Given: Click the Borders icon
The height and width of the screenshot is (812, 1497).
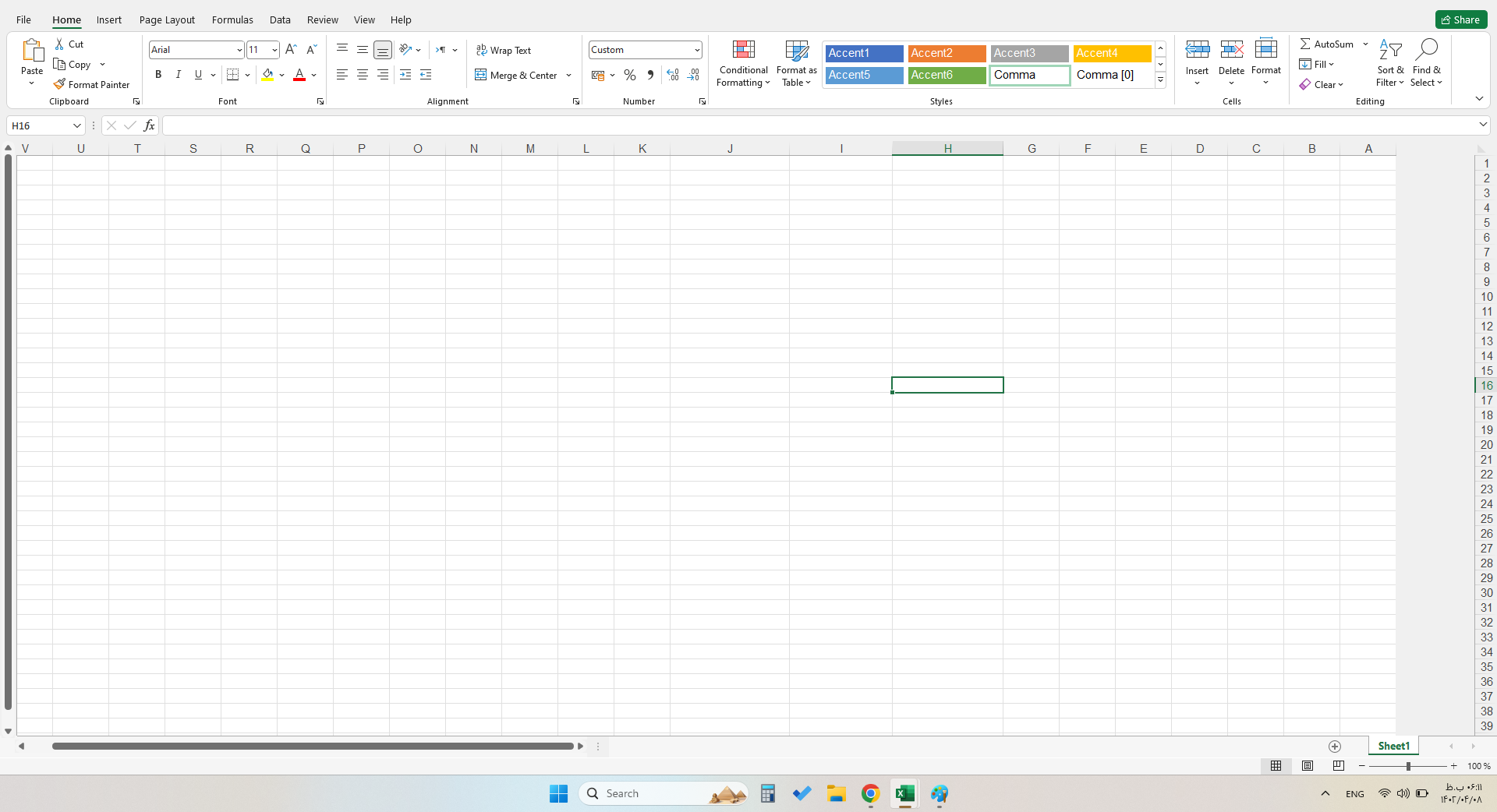Looking at the screenshot, I should point(232,75).
